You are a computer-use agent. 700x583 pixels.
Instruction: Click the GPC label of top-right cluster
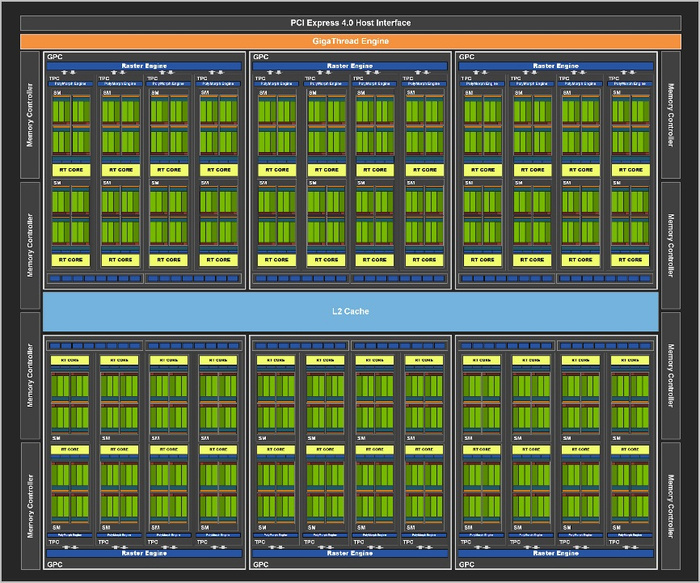[466, 57]
